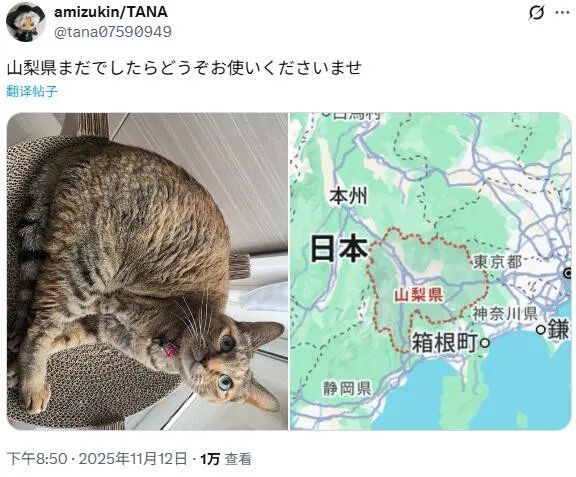The image size is (576, 477).
Task: Click the post timestamp 下午8:50 · 2025年11月12日
Action: [x=97, y=459]
